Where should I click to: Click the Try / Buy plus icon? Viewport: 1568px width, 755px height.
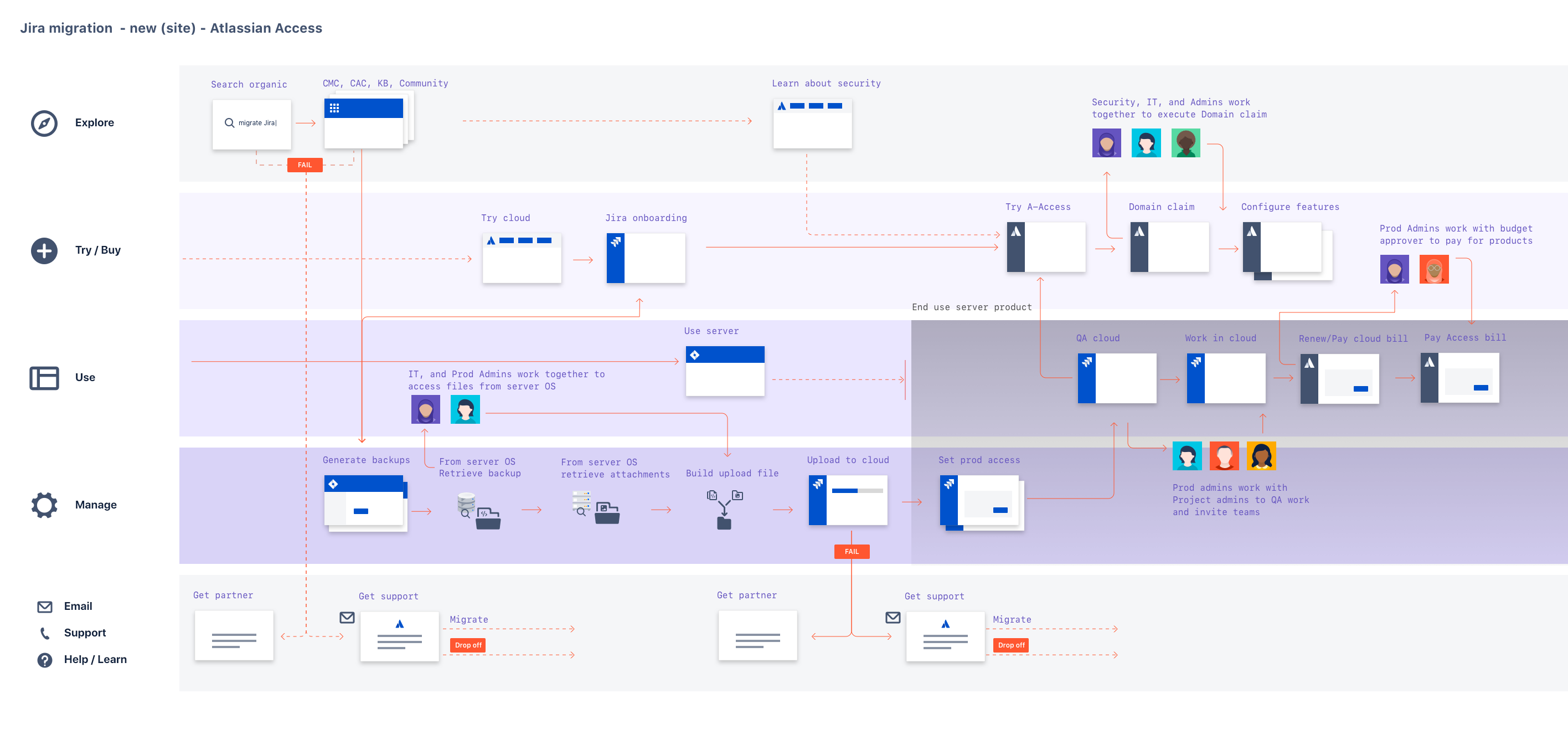click(x=44, y=250)
